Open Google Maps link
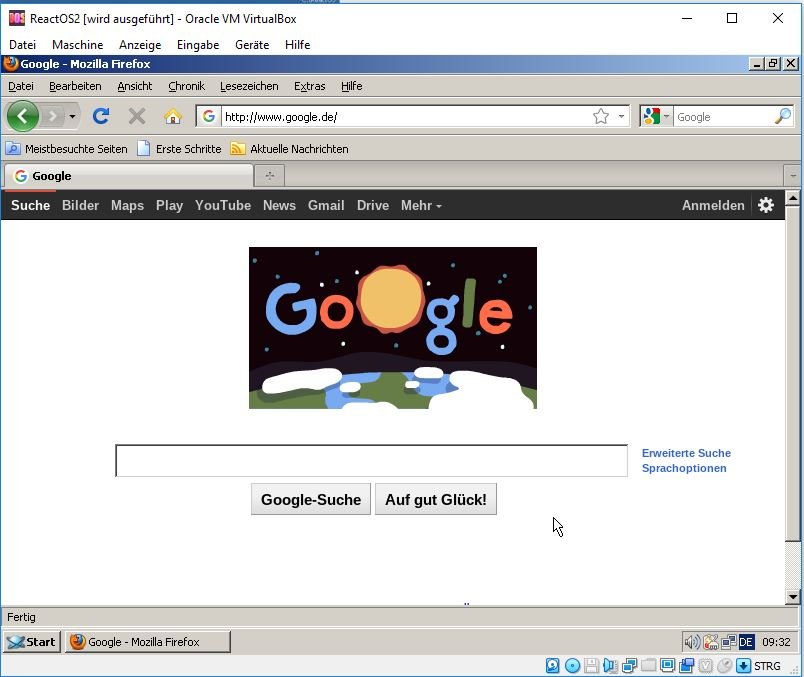 coord(127,205)
